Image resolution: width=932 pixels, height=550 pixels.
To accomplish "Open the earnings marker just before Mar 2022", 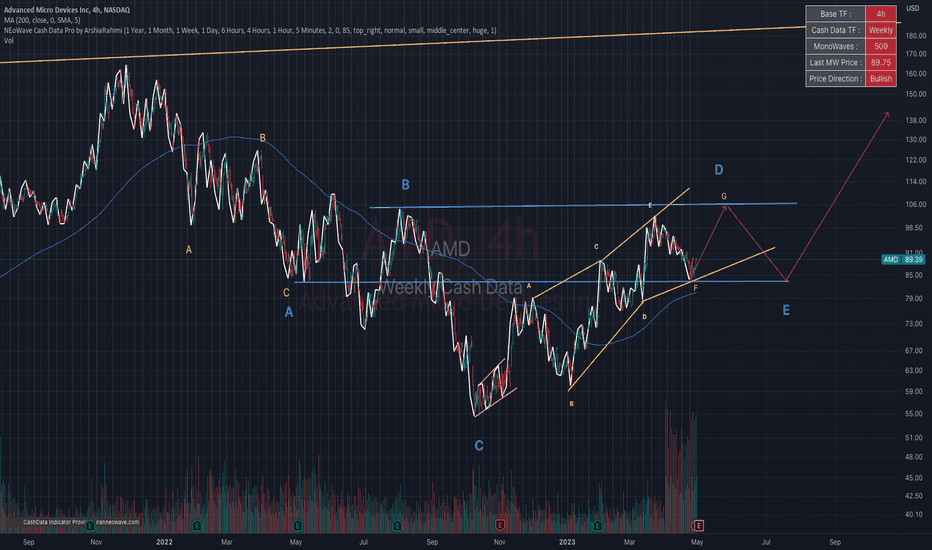I will [x=197, y=526].
